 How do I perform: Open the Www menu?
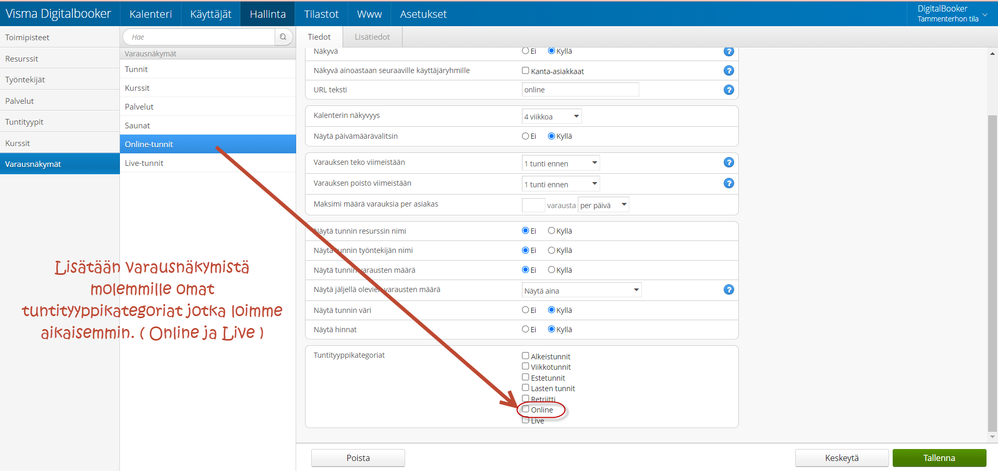[x=369, y=13]
